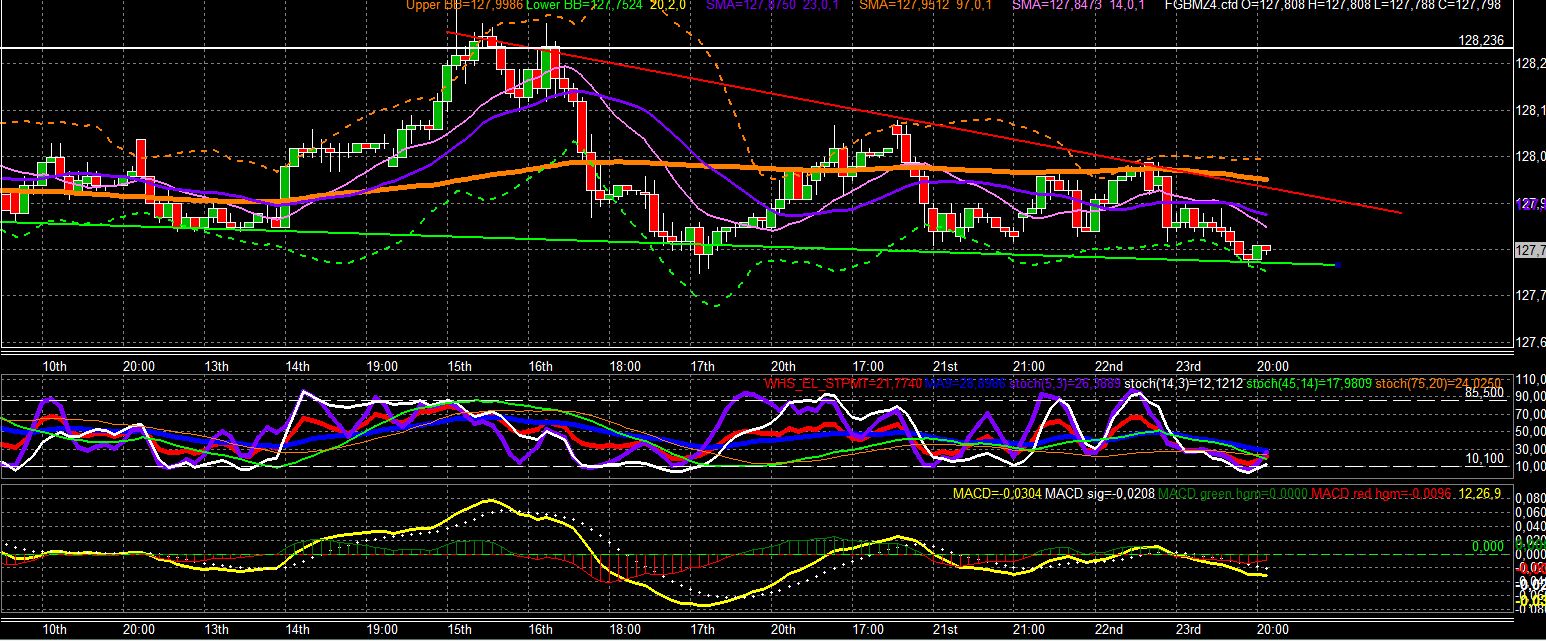Click 15th on the price chart time axis
This screenshot has width=1546, height=641.
[460, 366]
